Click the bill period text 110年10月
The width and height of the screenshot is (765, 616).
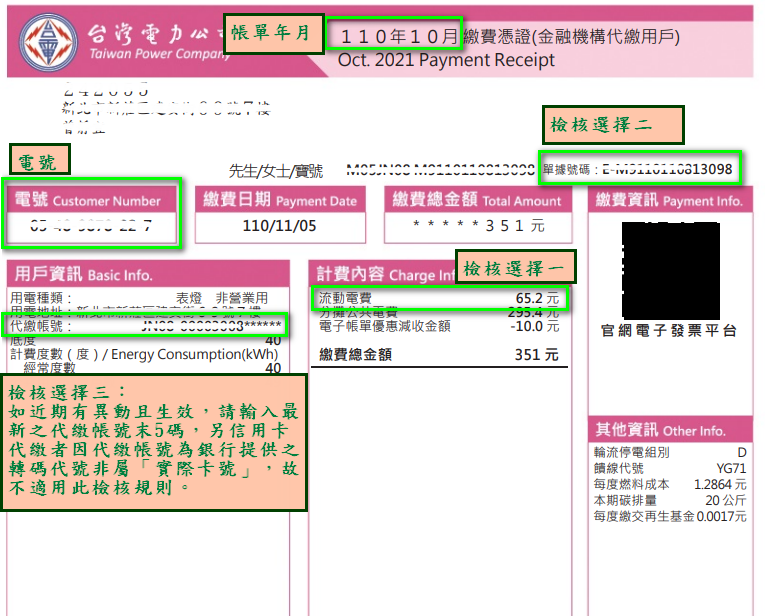pyautogui.click(x=399, y=36)
